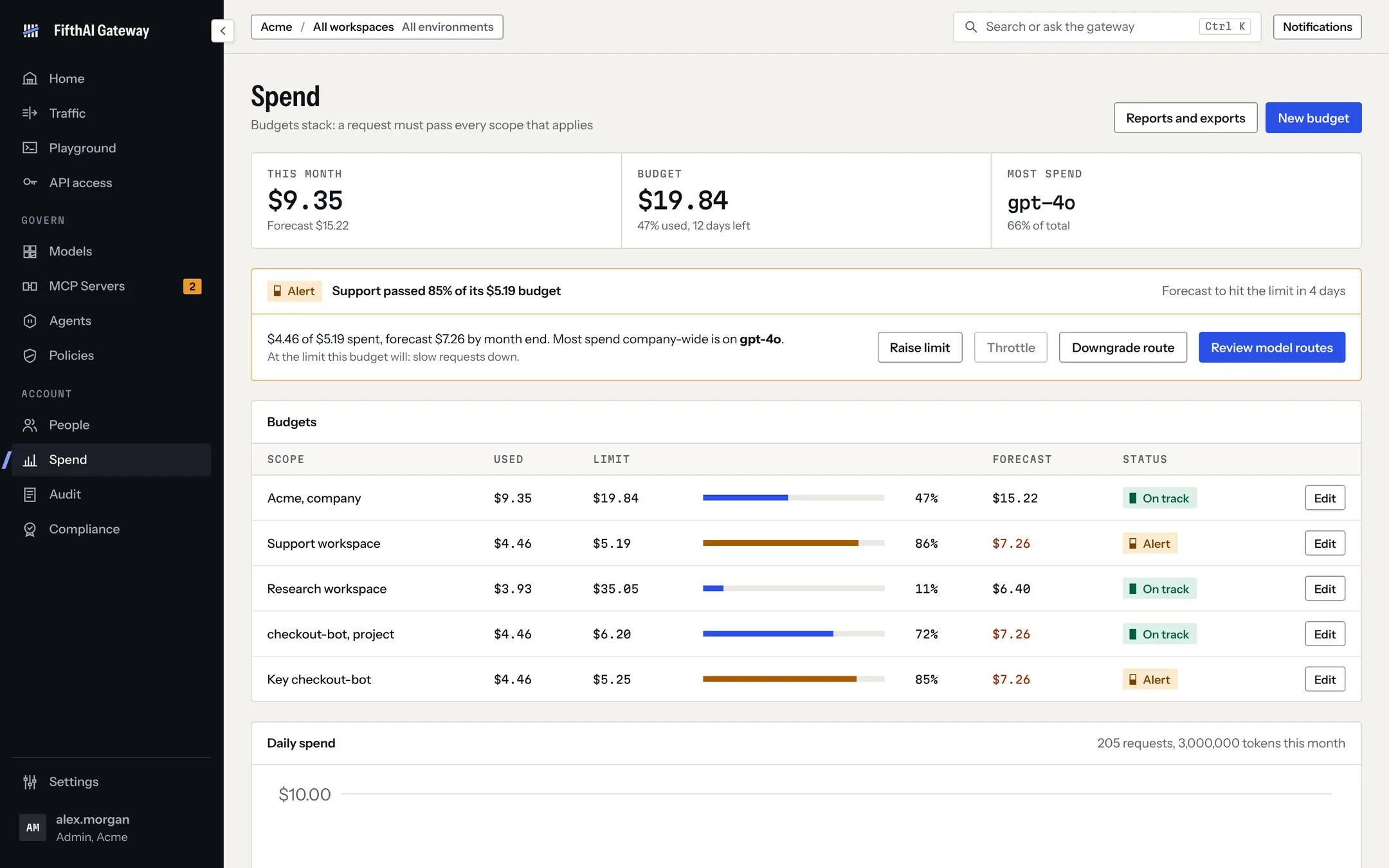This screenshot has height=868, width=1389.
Task: Open Home via its house icon
Action: [30, 78]
